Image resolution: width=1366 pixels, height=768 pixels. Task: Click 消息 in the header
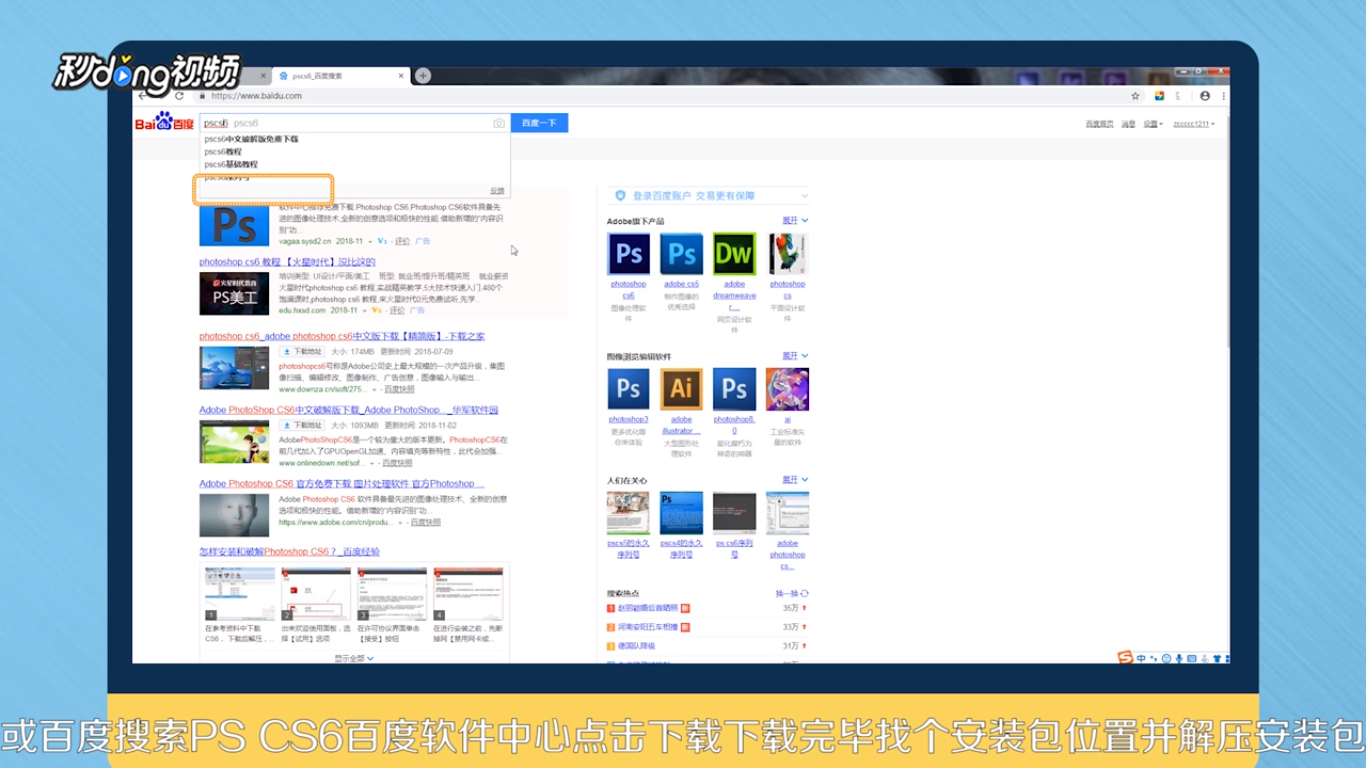point(1128,124)
